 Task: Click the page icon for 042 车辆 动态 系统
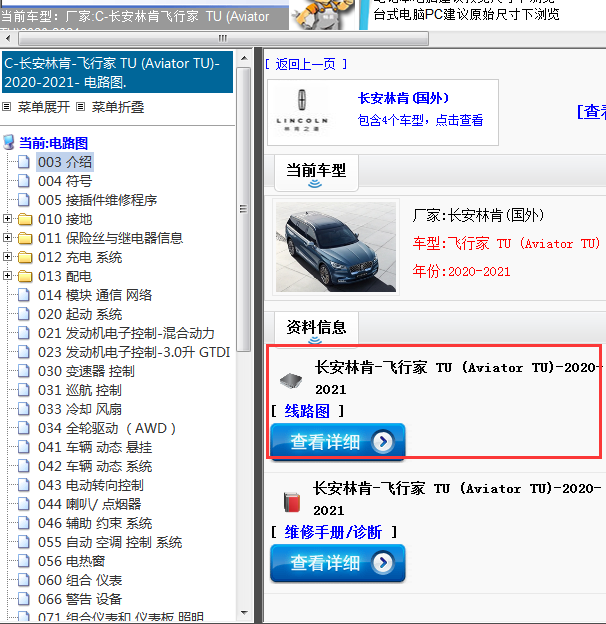[x=24, y=466]
